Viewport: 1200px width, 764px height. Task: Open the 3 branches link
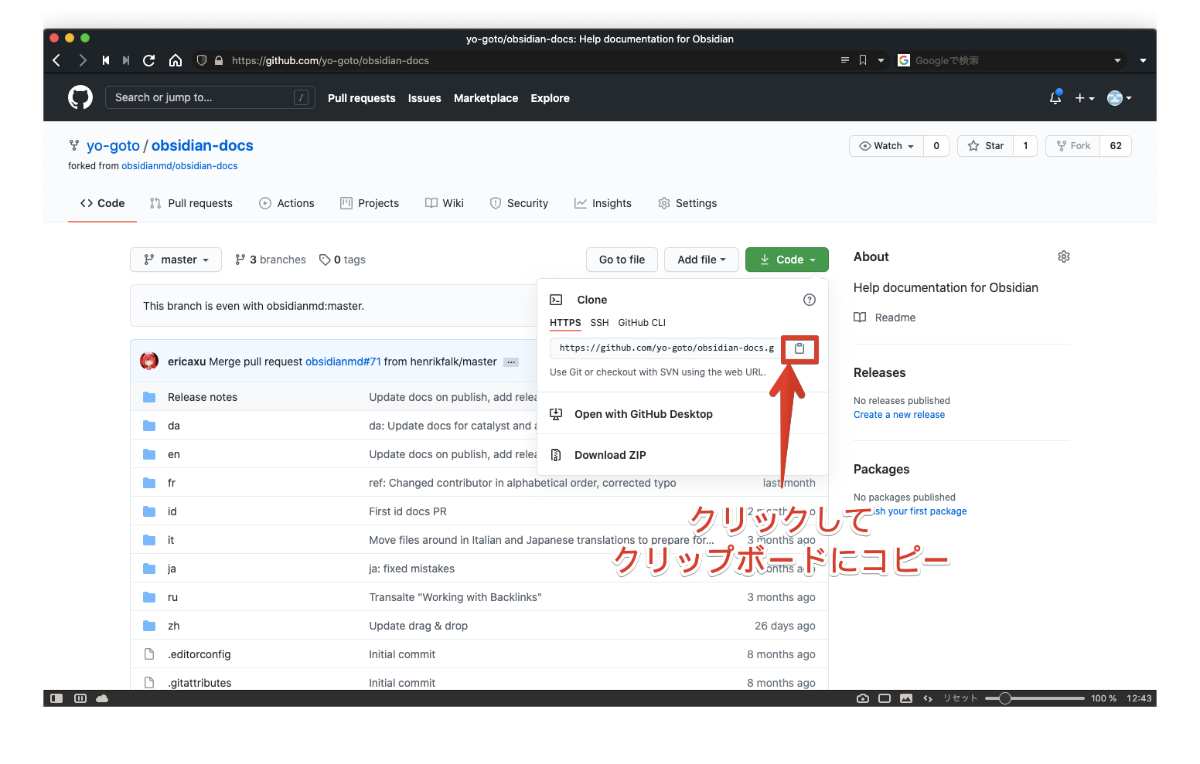pos(270,260)
